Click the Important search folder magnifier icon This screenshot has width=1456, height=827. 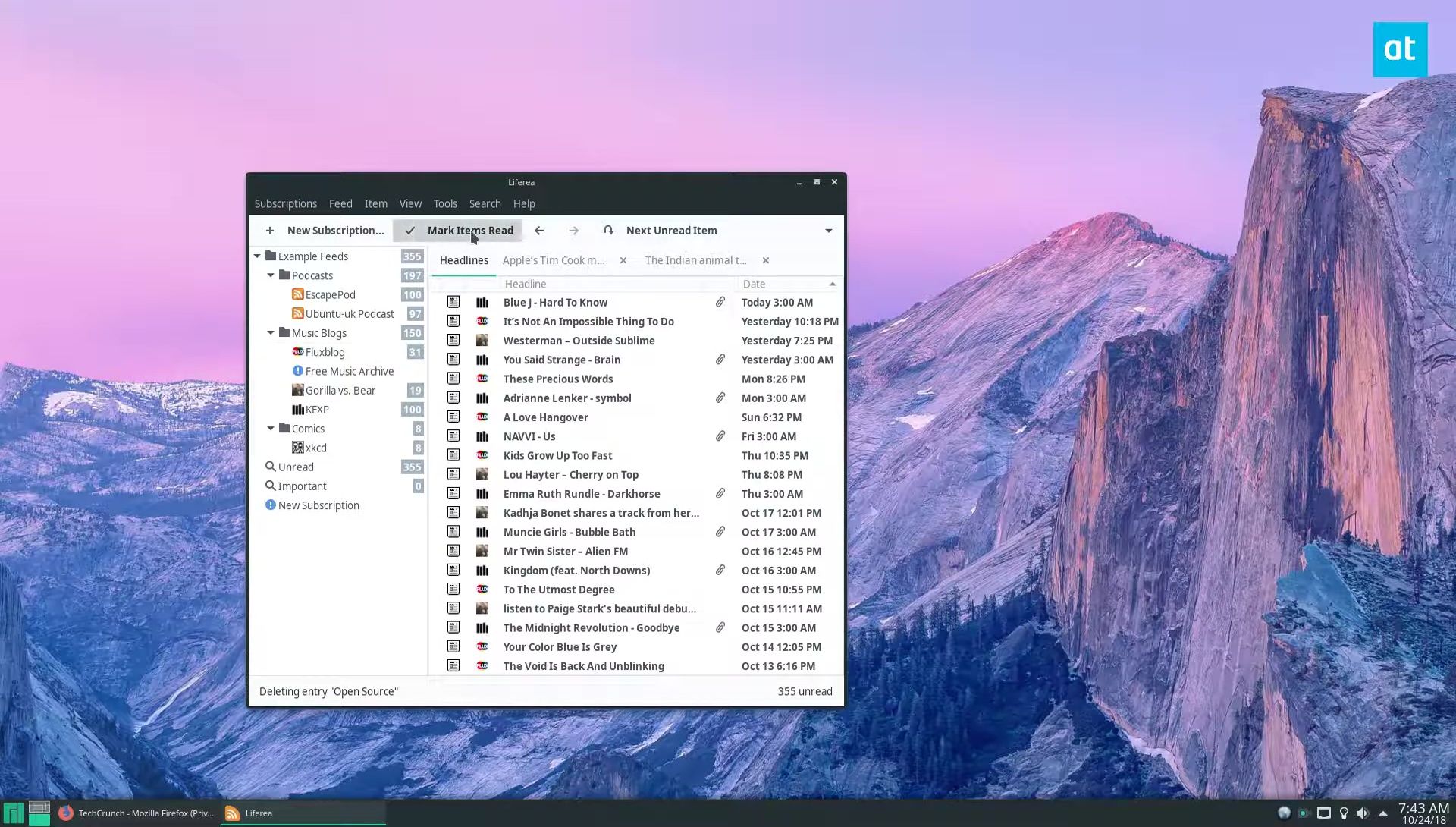[x=270, y=486]
